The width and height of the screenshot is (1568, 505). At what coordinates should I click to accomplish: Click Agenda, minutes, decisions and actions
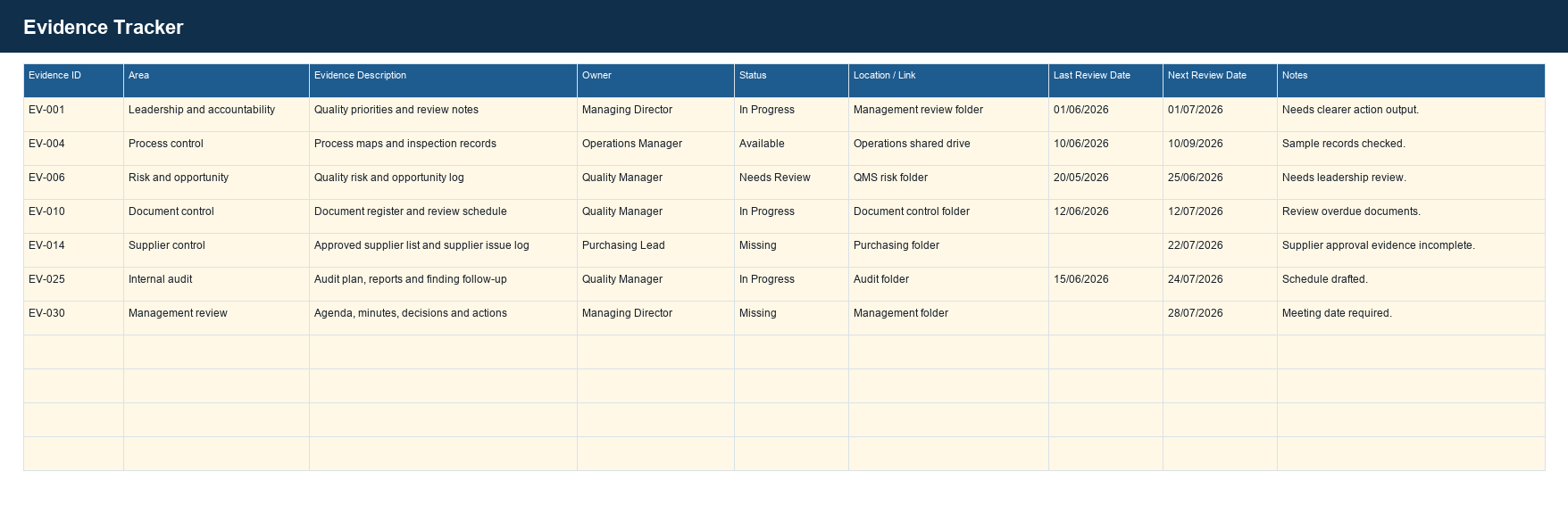click(x=443, y=318)
